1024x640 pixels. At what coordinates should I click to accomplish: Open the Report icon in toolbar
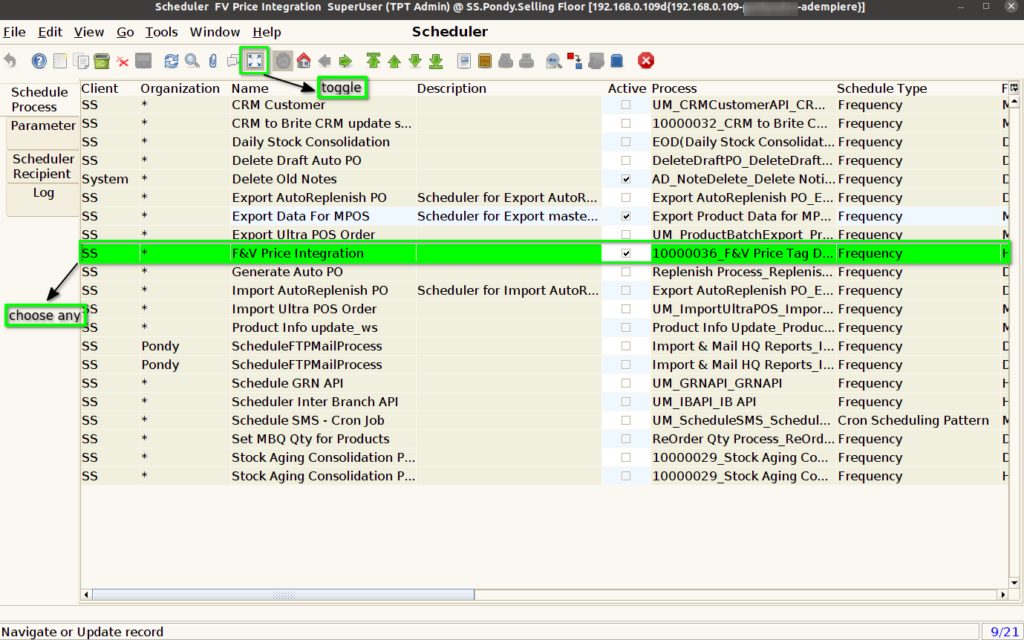tap(464, 61)
